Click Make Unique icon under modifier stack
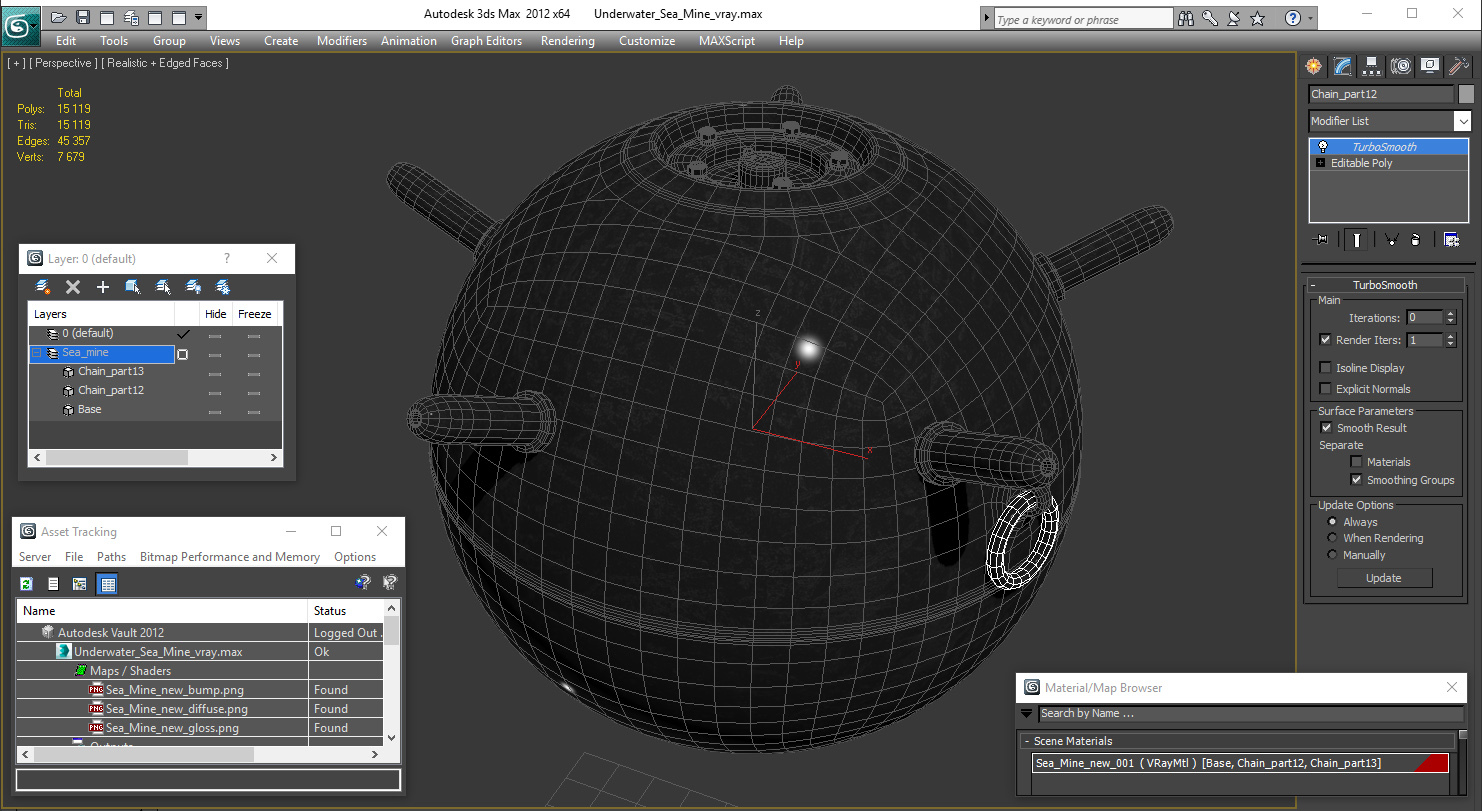 1391,239
